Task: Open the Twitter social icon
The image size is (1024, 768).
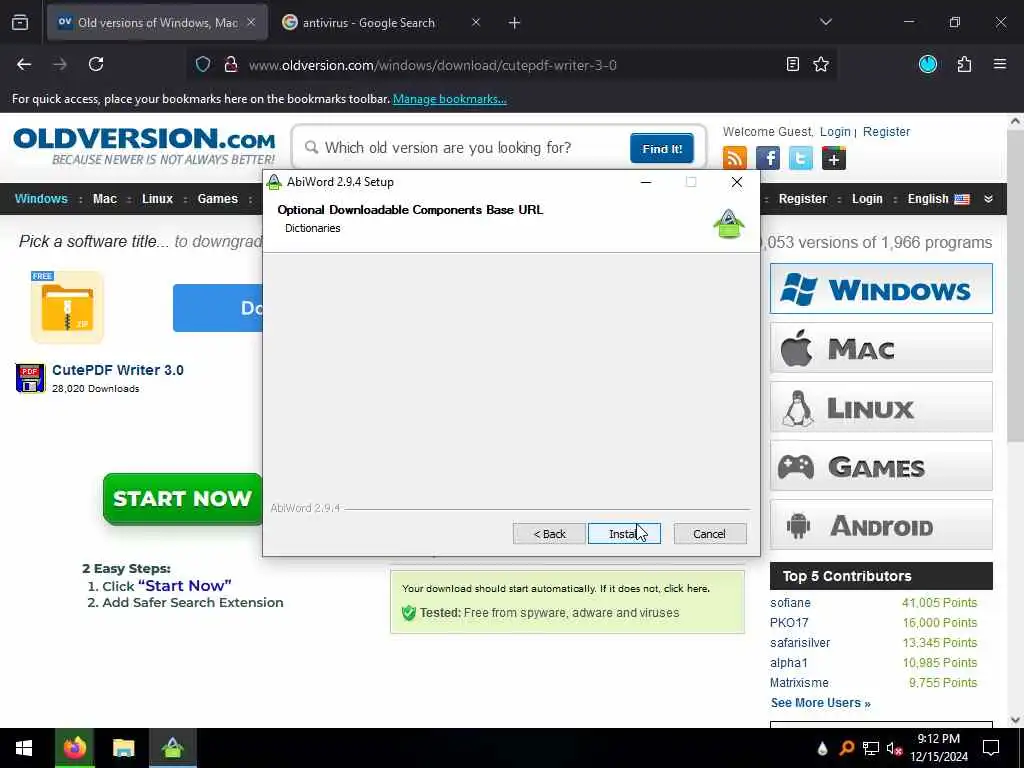Action: point(801,158)
